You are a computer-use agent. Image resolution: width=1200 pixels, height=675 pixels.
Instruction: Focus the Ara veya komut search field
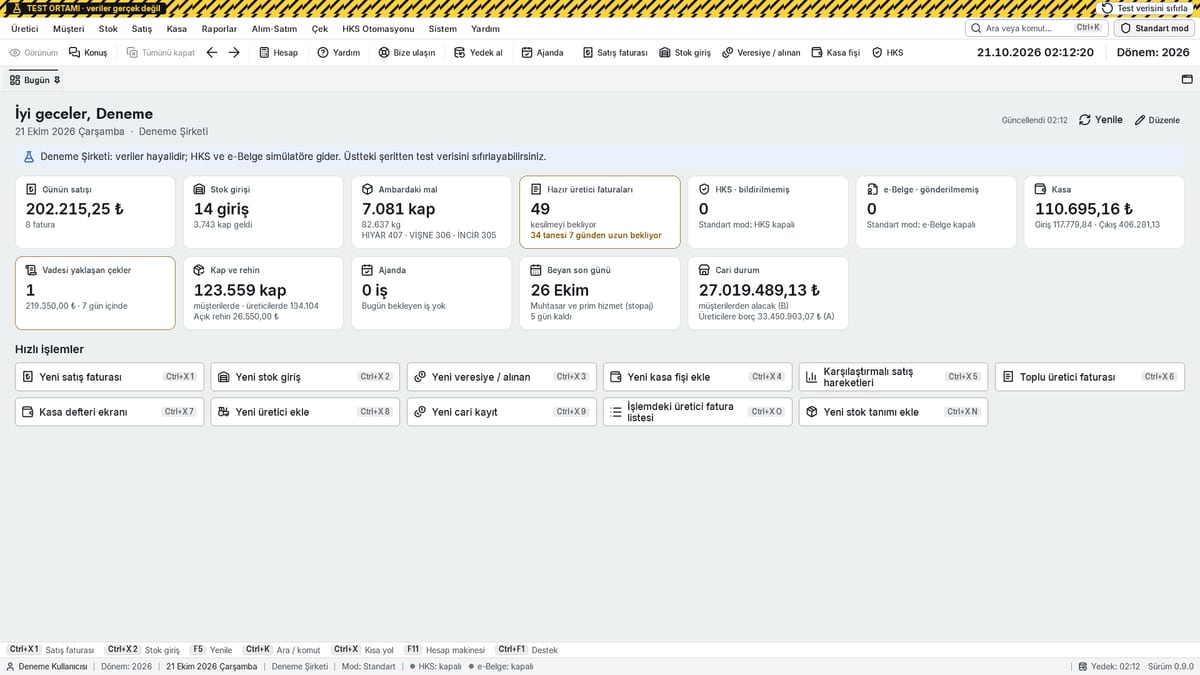(x=1037, y=28)
